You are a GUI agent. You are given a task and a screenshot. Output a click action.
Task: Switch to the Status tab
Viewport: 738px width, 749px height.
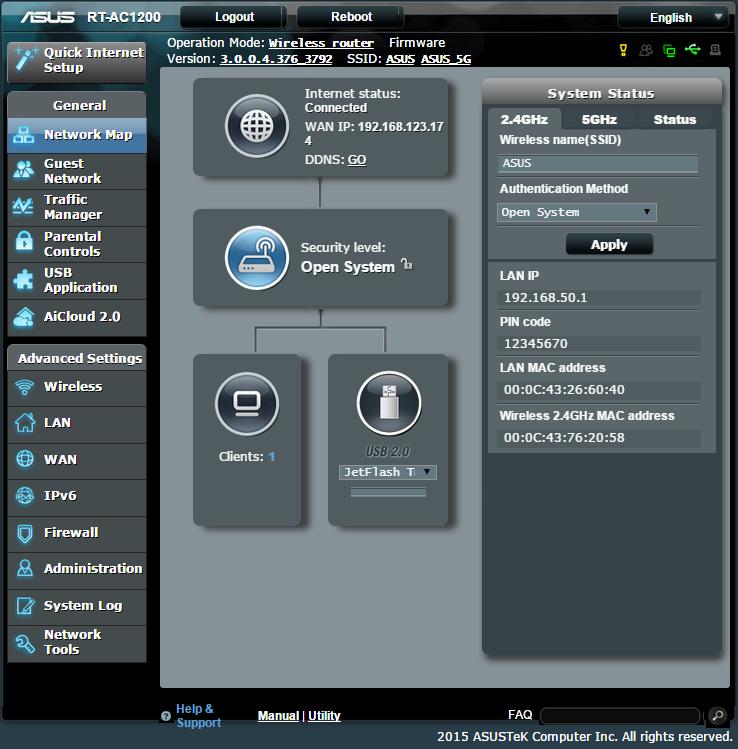pyautogui.click(x=674, y=119)
